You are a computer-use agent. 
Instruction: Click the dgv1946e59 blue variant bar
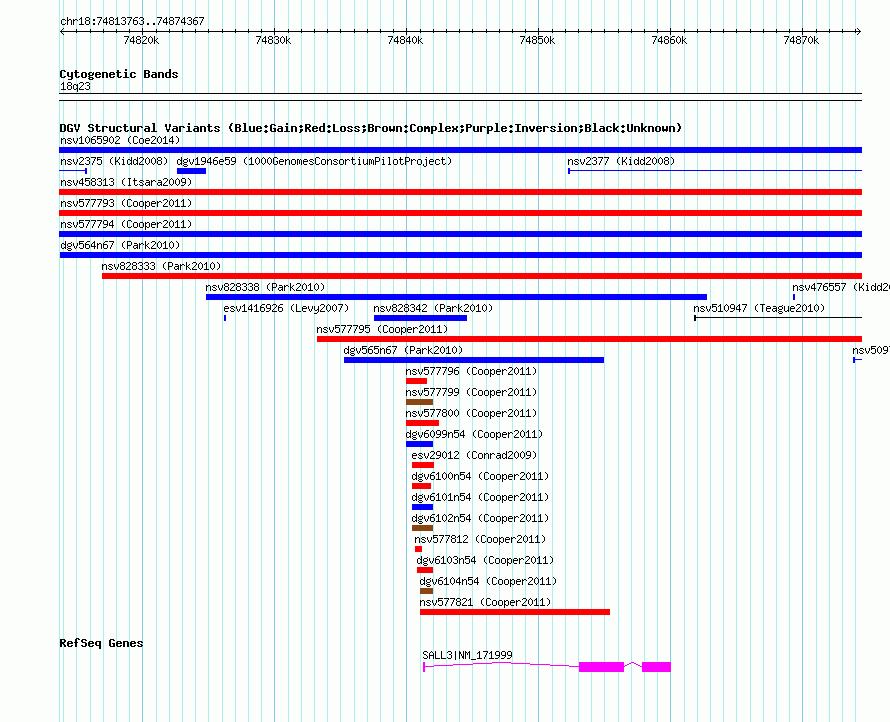click(x=191, y=171)
